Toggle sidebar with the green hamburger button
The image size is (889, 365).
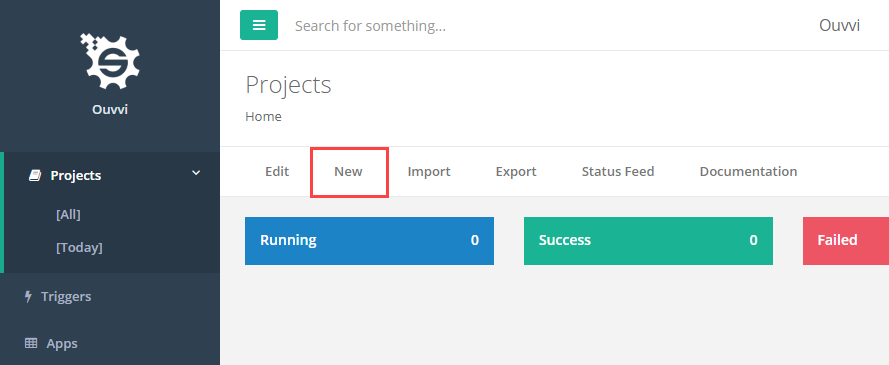[259, 25]
